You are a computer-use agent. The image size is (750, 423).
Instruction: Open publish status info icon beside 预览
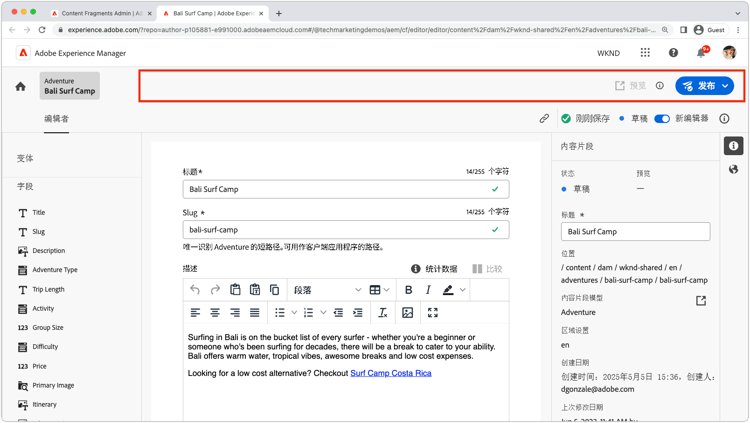pos(660,86)
